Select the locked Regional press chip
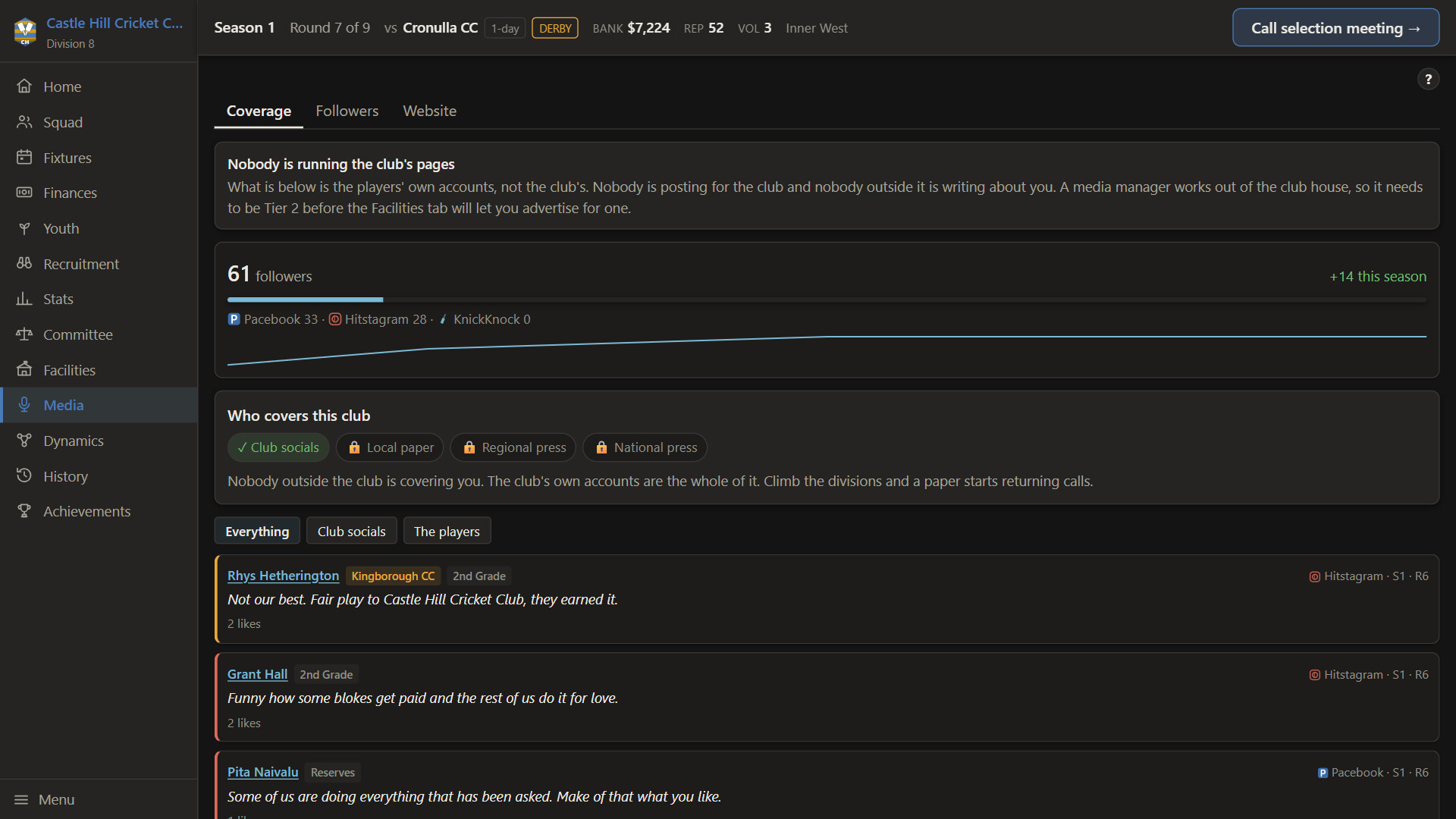 (x=513, y=447)
